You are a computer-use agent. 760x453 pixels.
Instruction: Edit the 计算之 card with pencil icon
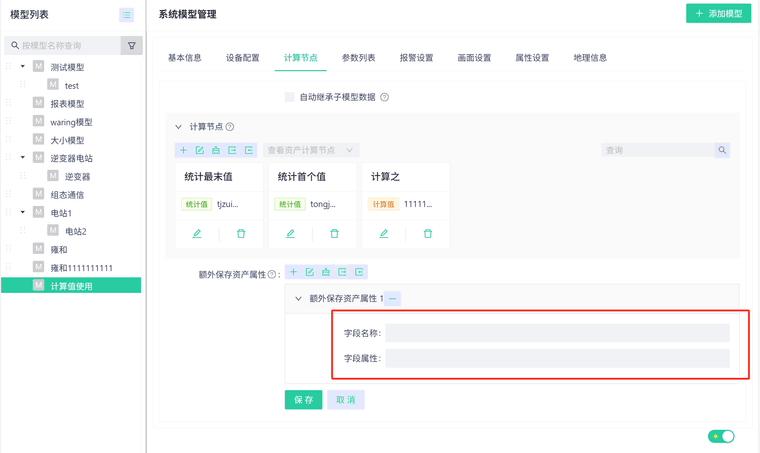[383, 234]
